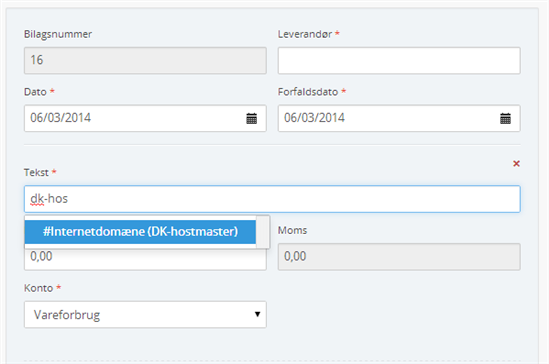Focus the Tekst field containing dk-hos
549x364 pixels.
click(x=272, y=199)
